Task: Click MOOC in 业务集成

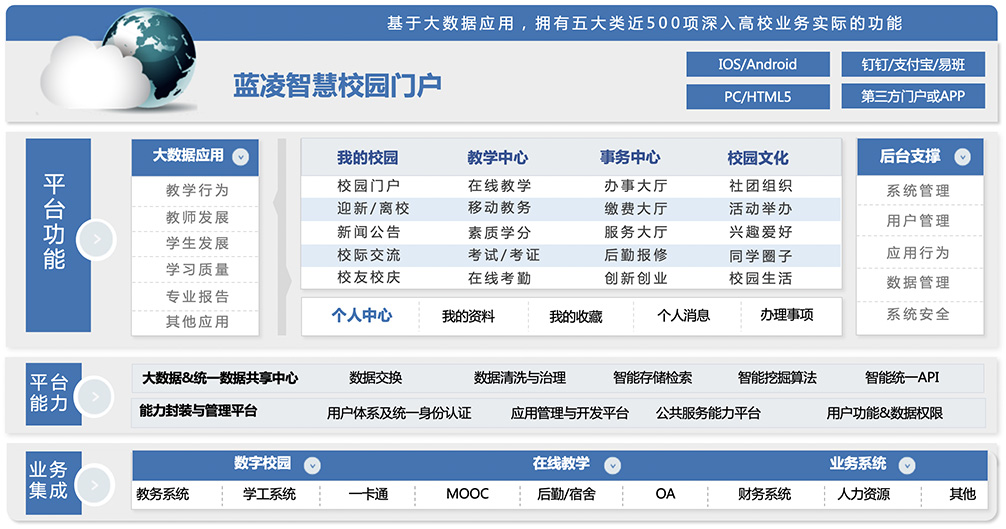Action: 467,494
